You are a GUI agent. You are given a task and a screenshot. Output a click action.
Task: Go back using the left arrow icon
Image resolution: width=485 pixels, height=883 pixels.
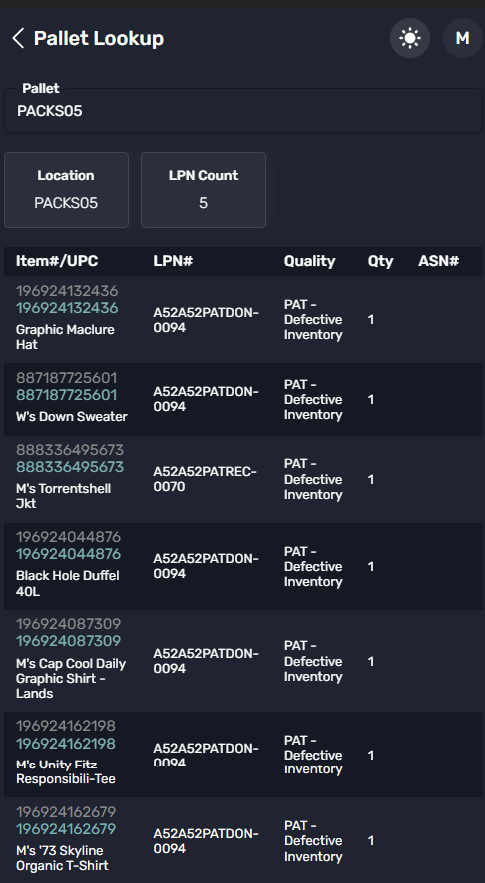(18, 38)
